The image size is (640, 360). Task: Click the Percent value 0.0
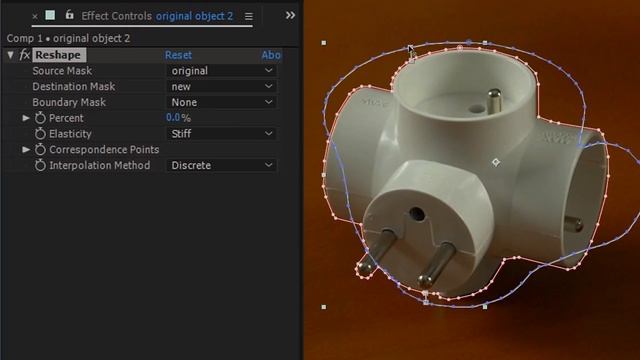tap(173, 118)
